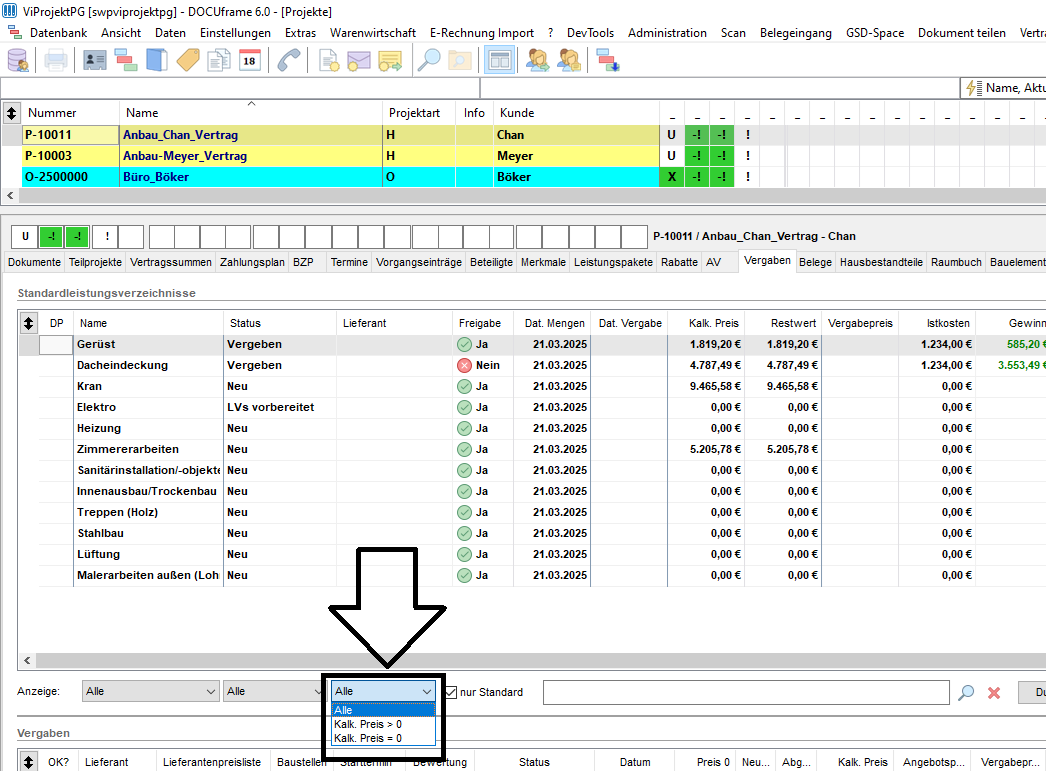This screenshot has height=771, width=1046.
Task: Click the Lieferantenpreisliste column header
Action: tap(211, 762)
